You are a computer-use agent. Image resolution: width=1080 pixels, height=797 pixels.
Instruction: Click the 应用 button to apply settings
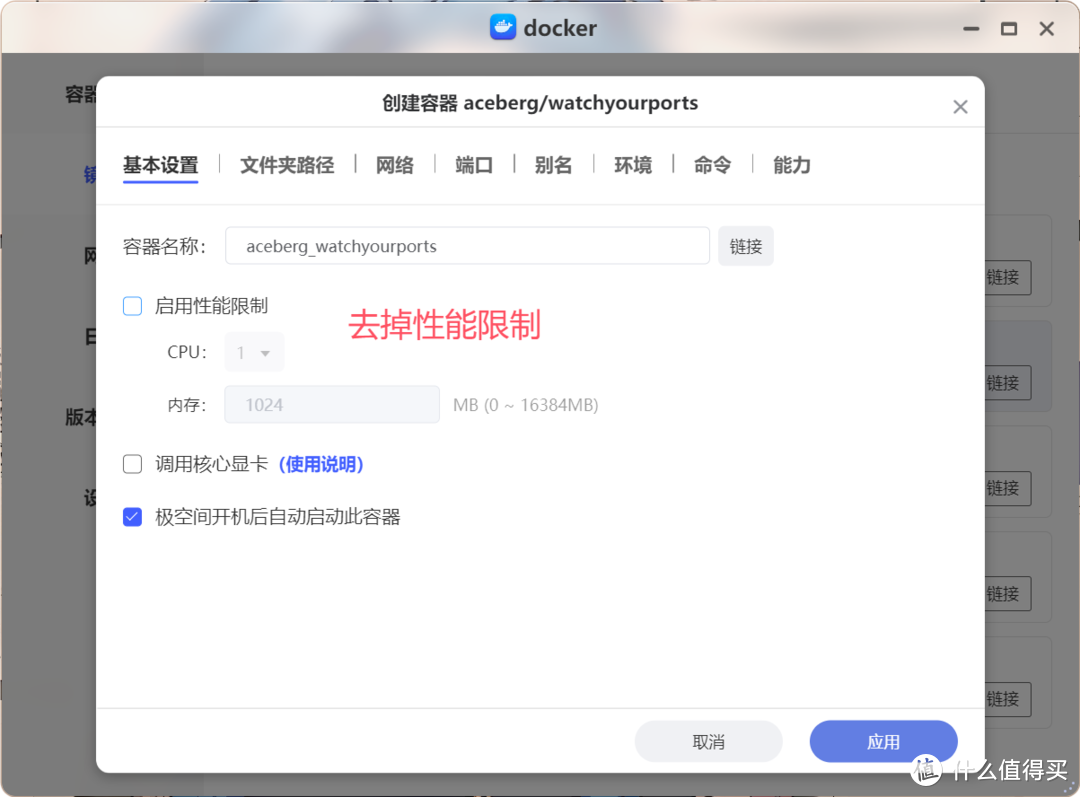tap(883, 741)
